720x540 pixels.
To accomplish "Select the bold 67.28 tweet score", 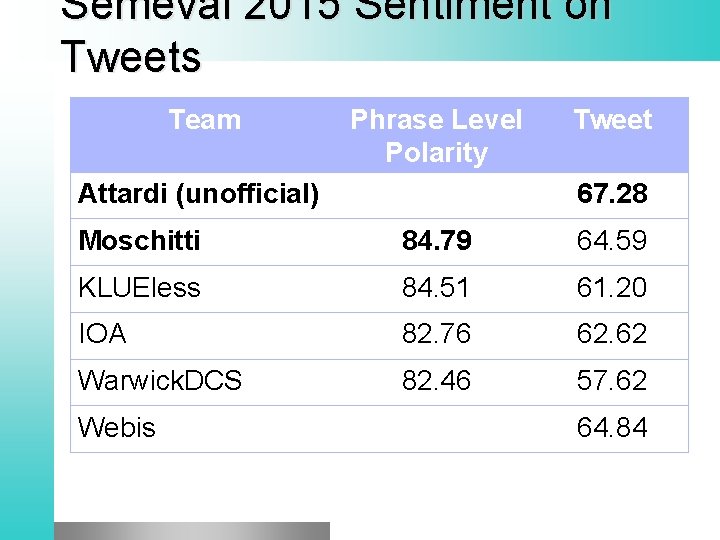I will [x=612, y=194].
